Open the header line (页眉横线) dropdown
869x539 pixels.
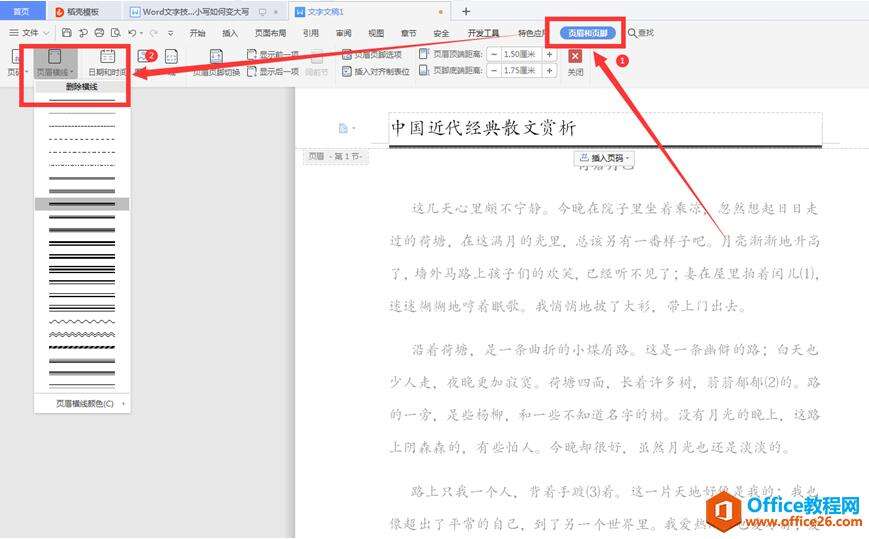pyautogui.click(x=54, y=72)
